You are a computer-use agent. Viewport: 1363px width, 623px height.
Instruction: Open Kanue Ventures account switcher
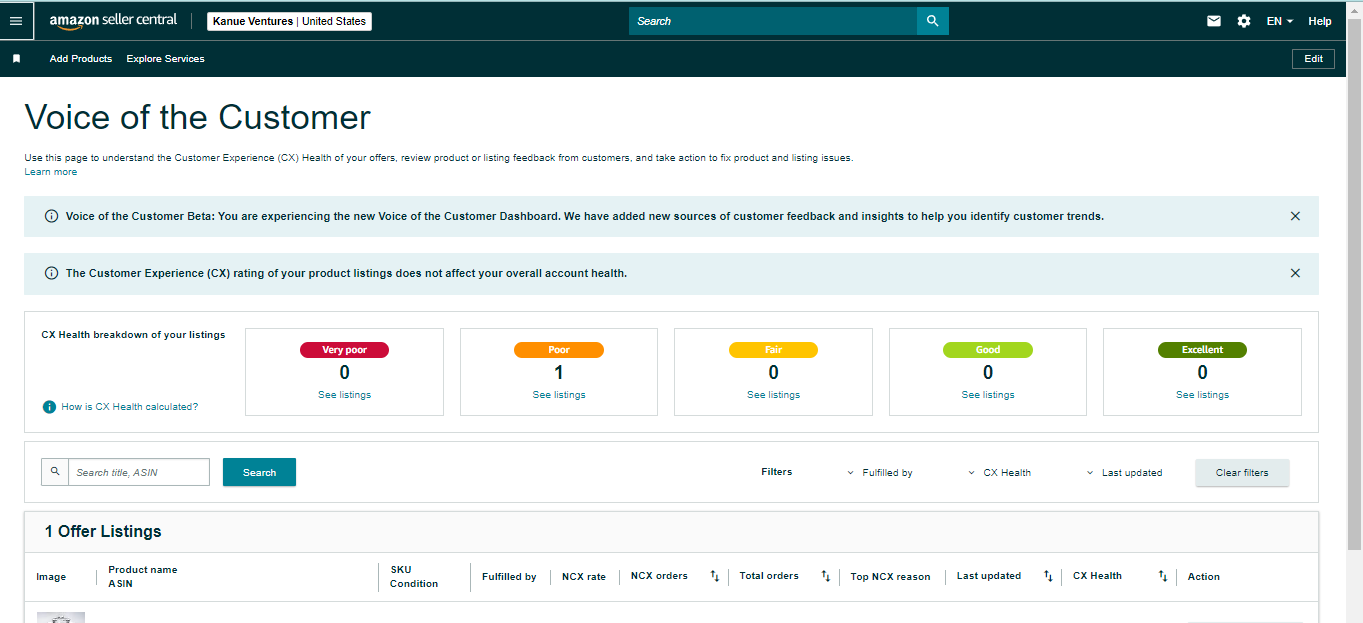(x=289, y=21)
